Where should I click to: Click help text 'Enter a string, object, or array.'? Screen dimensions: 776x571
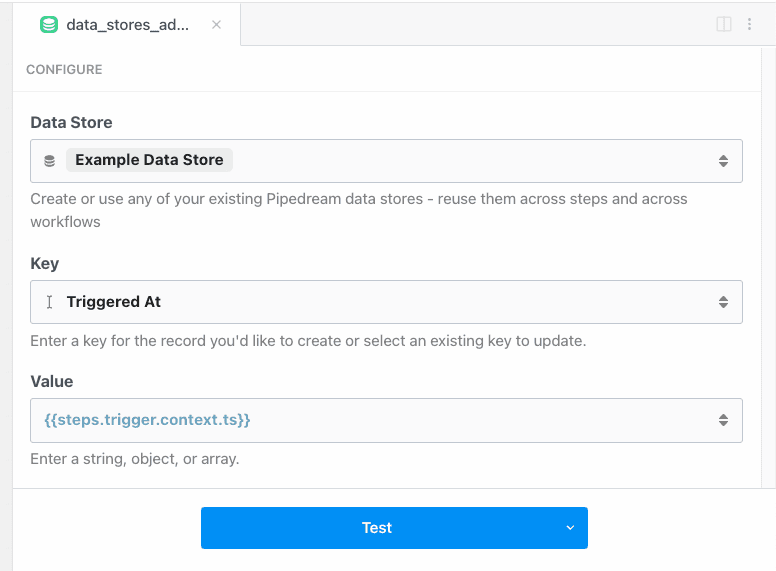pyautogui.click(x=135, y=459)
